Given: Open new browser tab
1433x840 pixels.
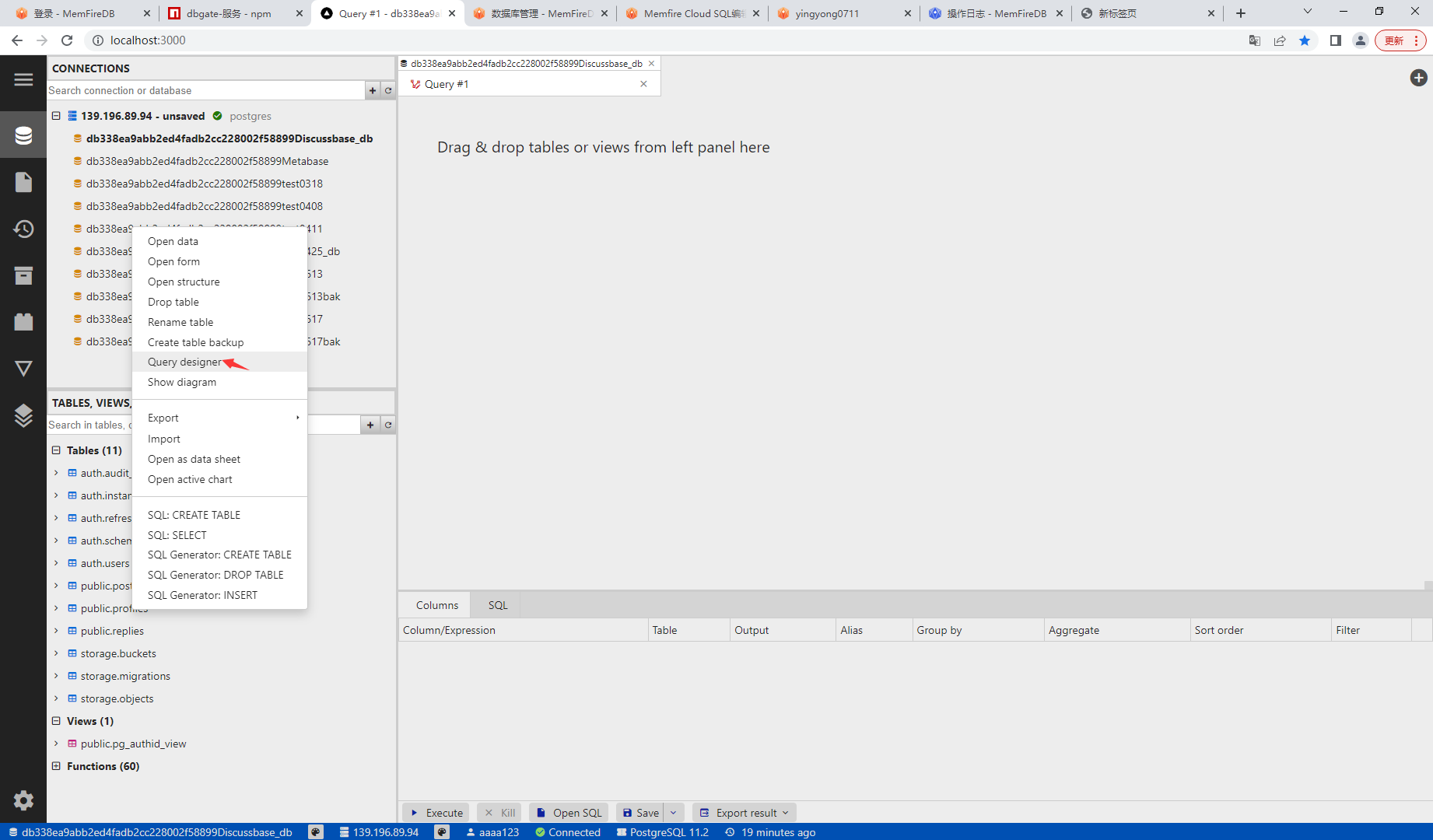Looking at the screenshot, I should (x=1241, y=13).
